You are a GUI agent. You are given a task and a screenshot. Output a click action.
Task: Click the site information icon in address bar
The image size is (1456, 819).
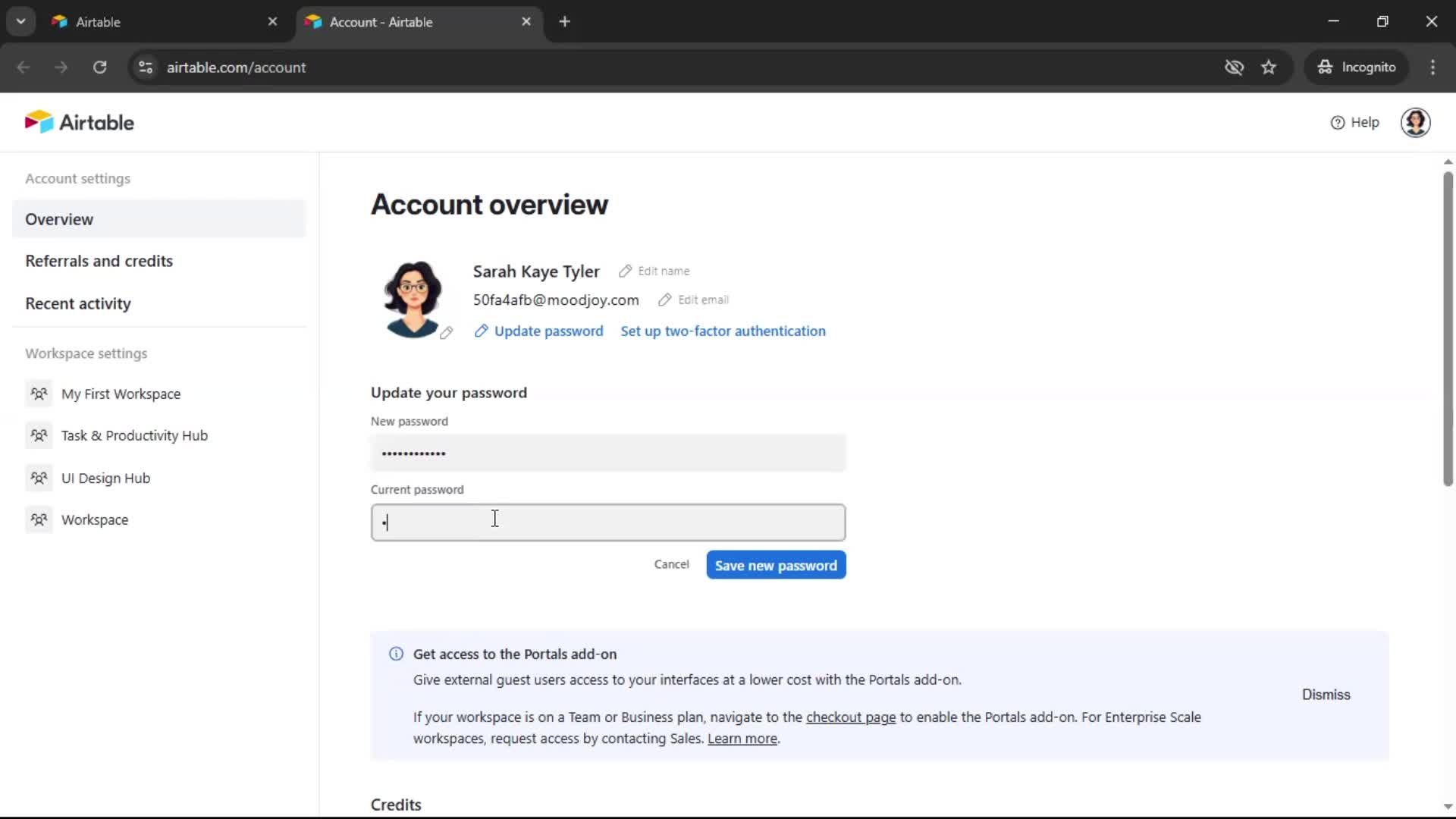click(146, 67)
